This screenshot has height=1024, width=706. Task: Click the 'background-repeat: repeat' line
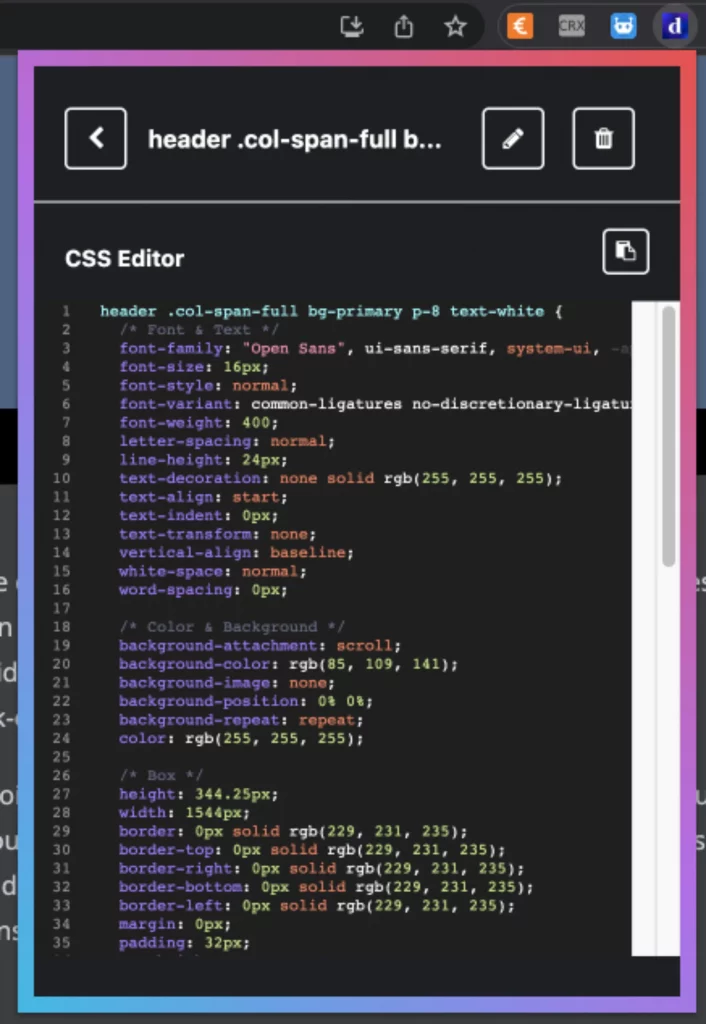point(241,720)
